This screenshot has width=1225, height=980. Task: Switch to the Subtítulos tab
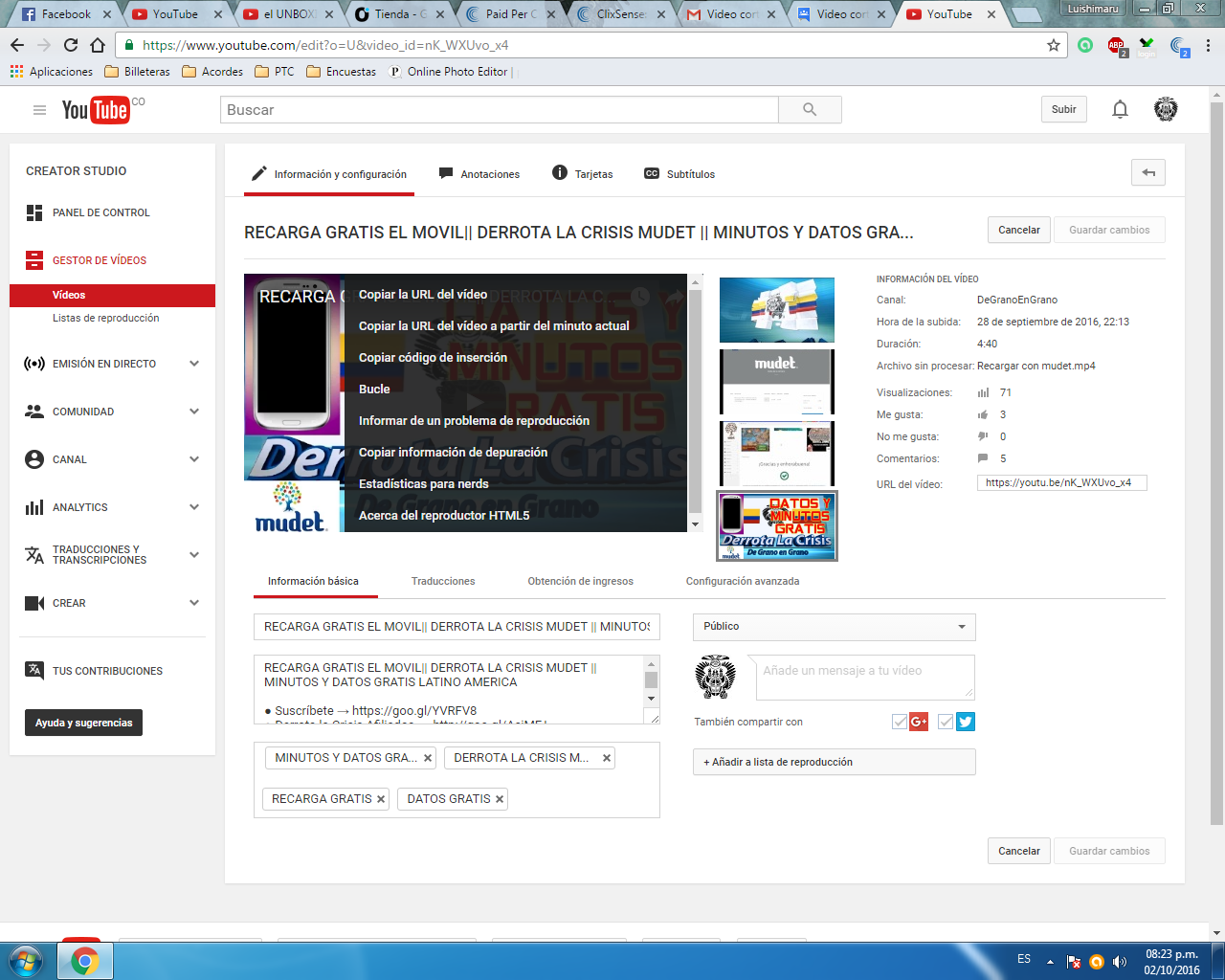(x=679, y=174)
